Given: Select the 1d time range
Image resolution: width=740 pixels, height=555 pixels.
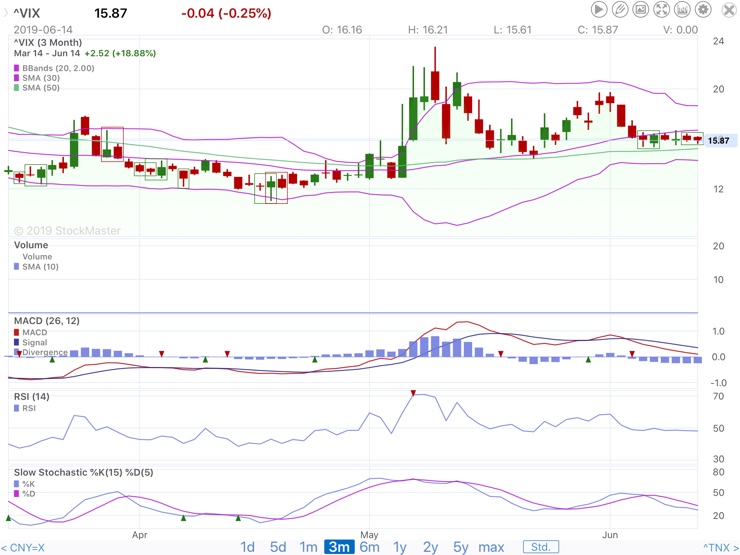Looking at the screenshot, I should click(x=247, y=547).
